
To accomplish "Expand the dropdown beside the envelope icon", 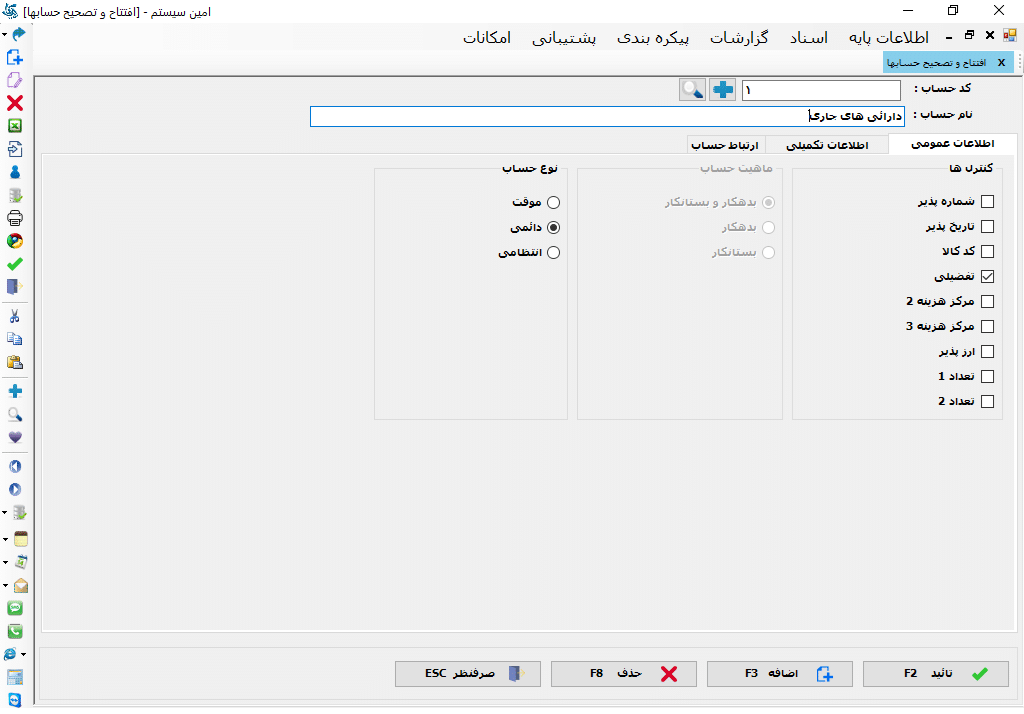I will [x=5, y=586].
